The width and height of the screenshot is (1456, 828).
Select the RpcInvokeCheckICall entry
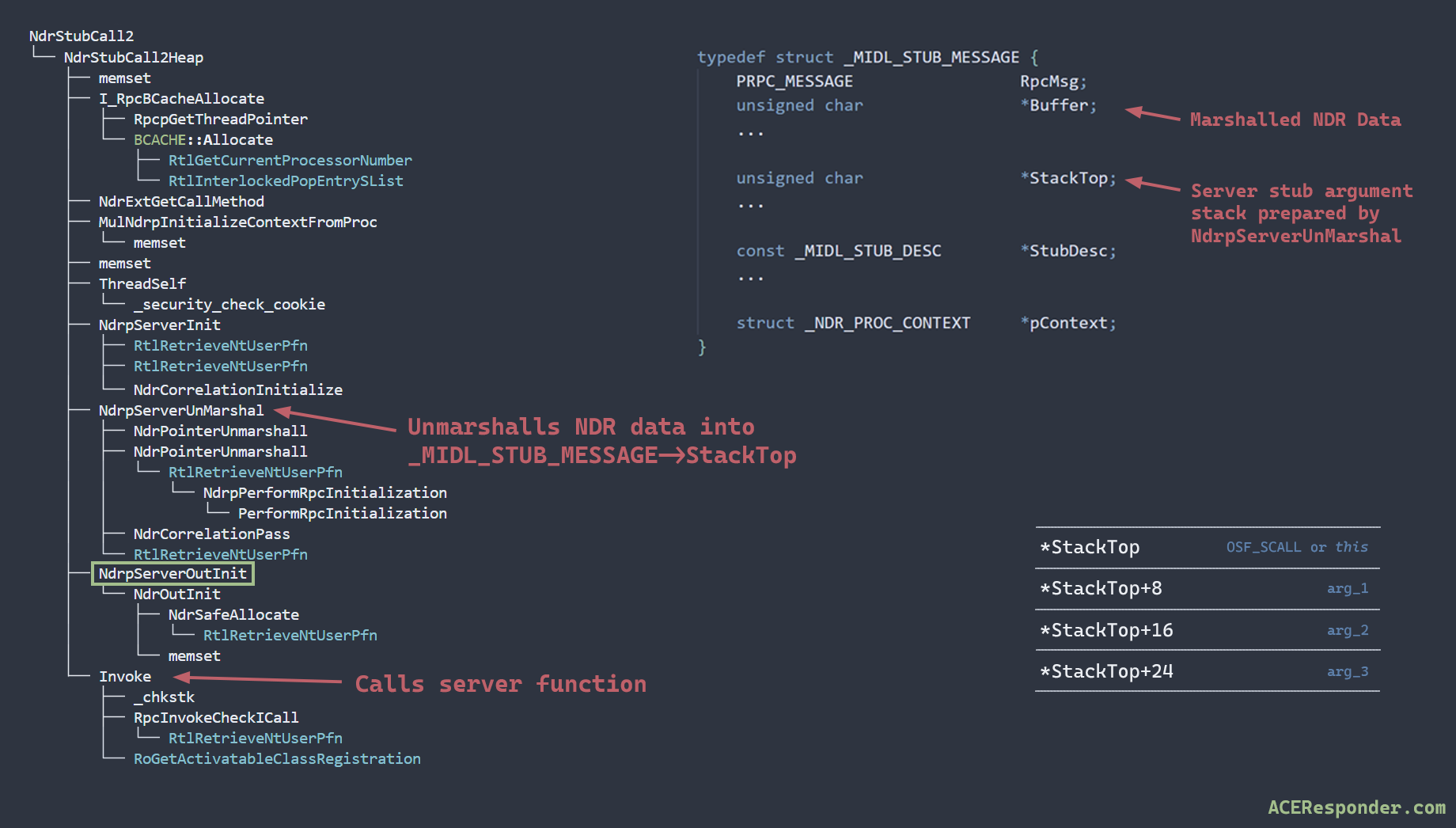pyautogui.click(x=216, y=718)
